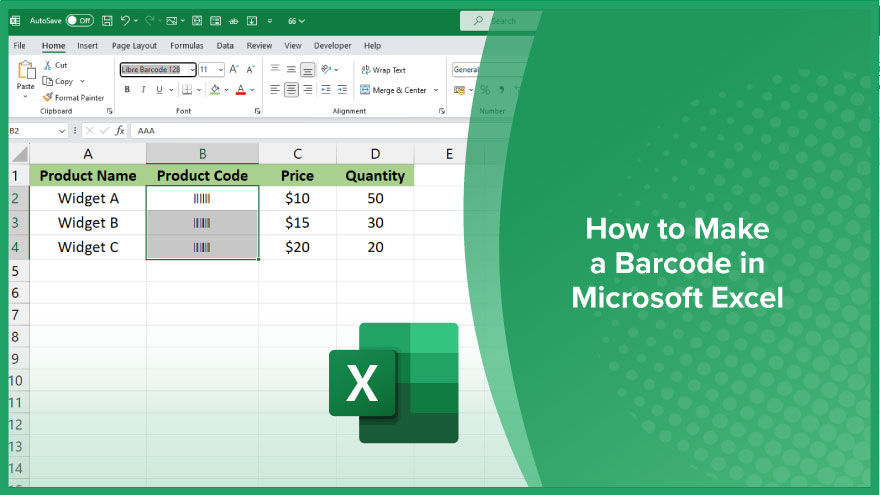Open Alignment group dialog launcher

(442, 111)
